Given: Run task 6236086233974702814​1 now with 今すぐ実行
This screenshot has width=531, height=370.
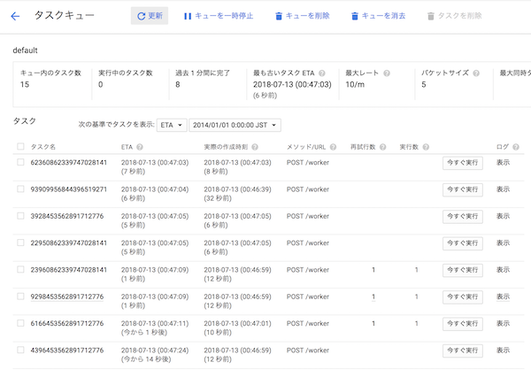Looking at the screenshot, I should [x=463, y=163].
